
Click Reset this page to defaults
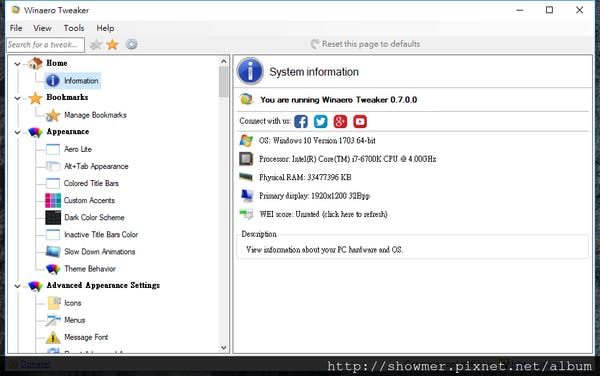coord(365,44)
